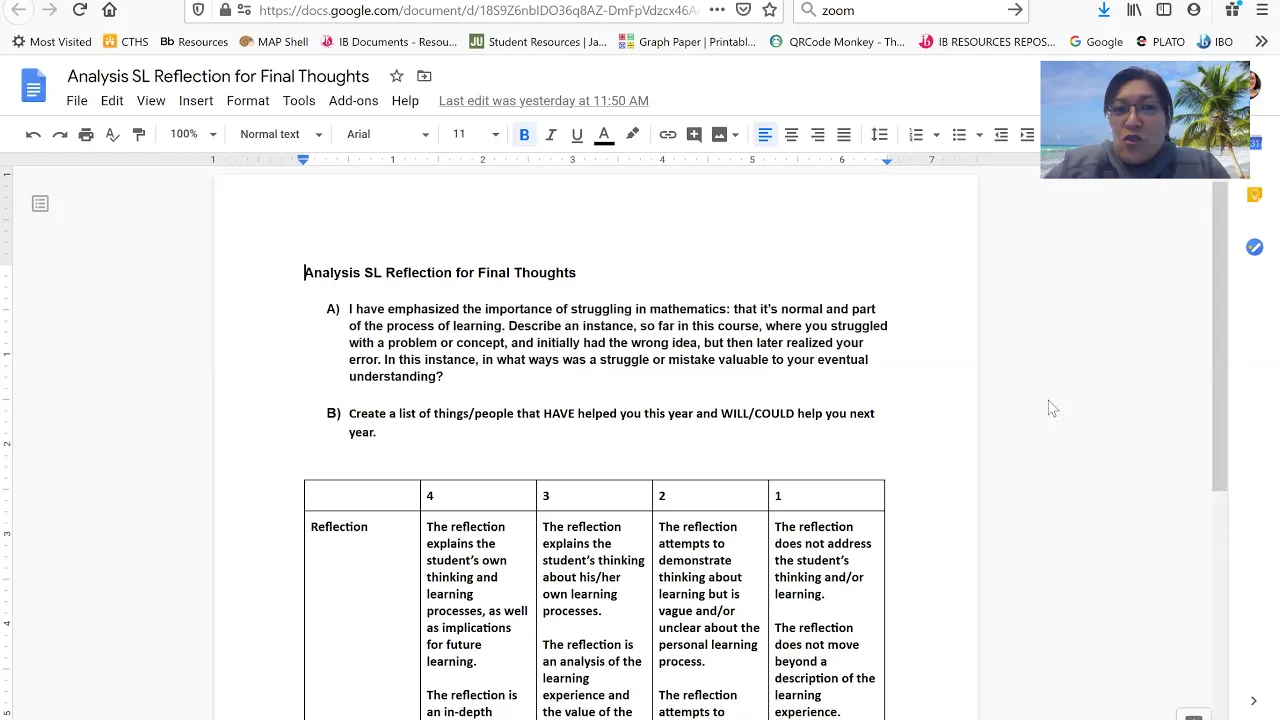Click the document title field

tap(218, 76)
